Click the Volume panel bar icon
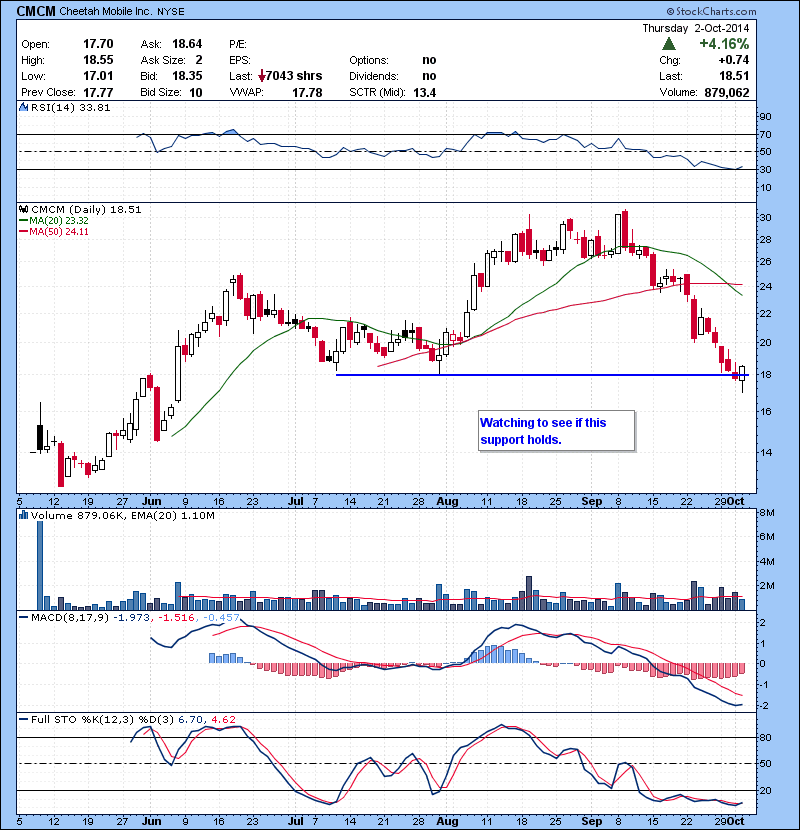This screenshot has height=830, width=800. coord(23,515)
